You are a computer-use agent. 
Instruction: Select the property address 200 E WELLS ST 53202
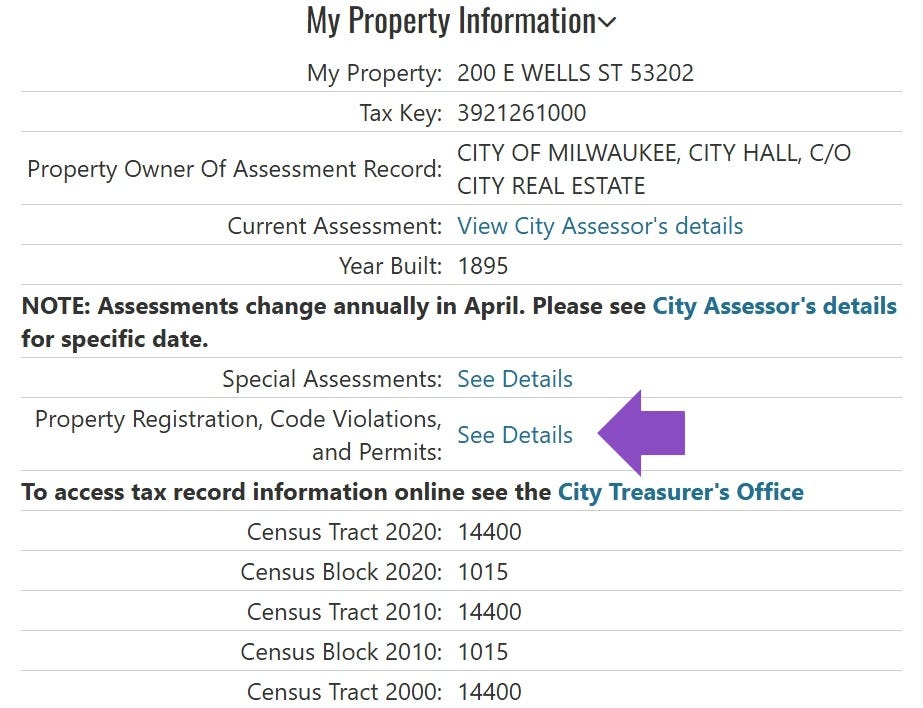[575, 73]
